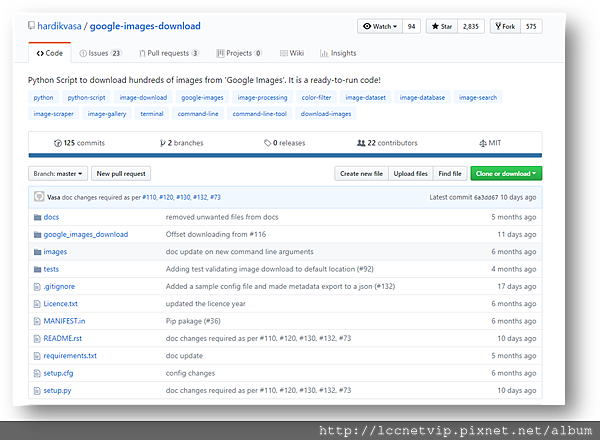Click the python-script topic tag
600x440 pixels.
point(86,98)
